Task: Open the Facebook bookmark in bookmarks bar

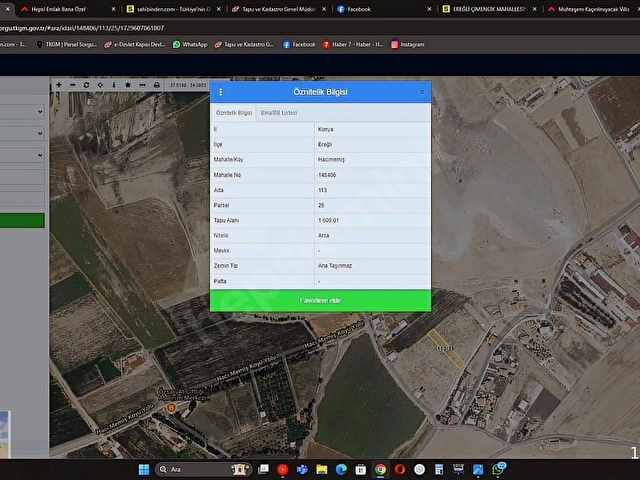Action: (299, 44)
